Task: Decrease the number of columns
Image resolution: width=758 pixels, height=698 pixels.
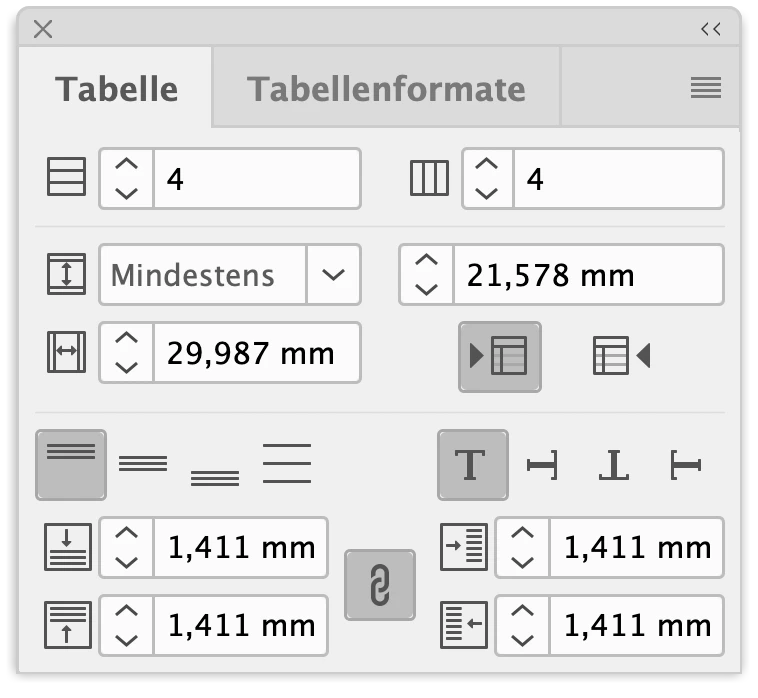Action: 488,192
